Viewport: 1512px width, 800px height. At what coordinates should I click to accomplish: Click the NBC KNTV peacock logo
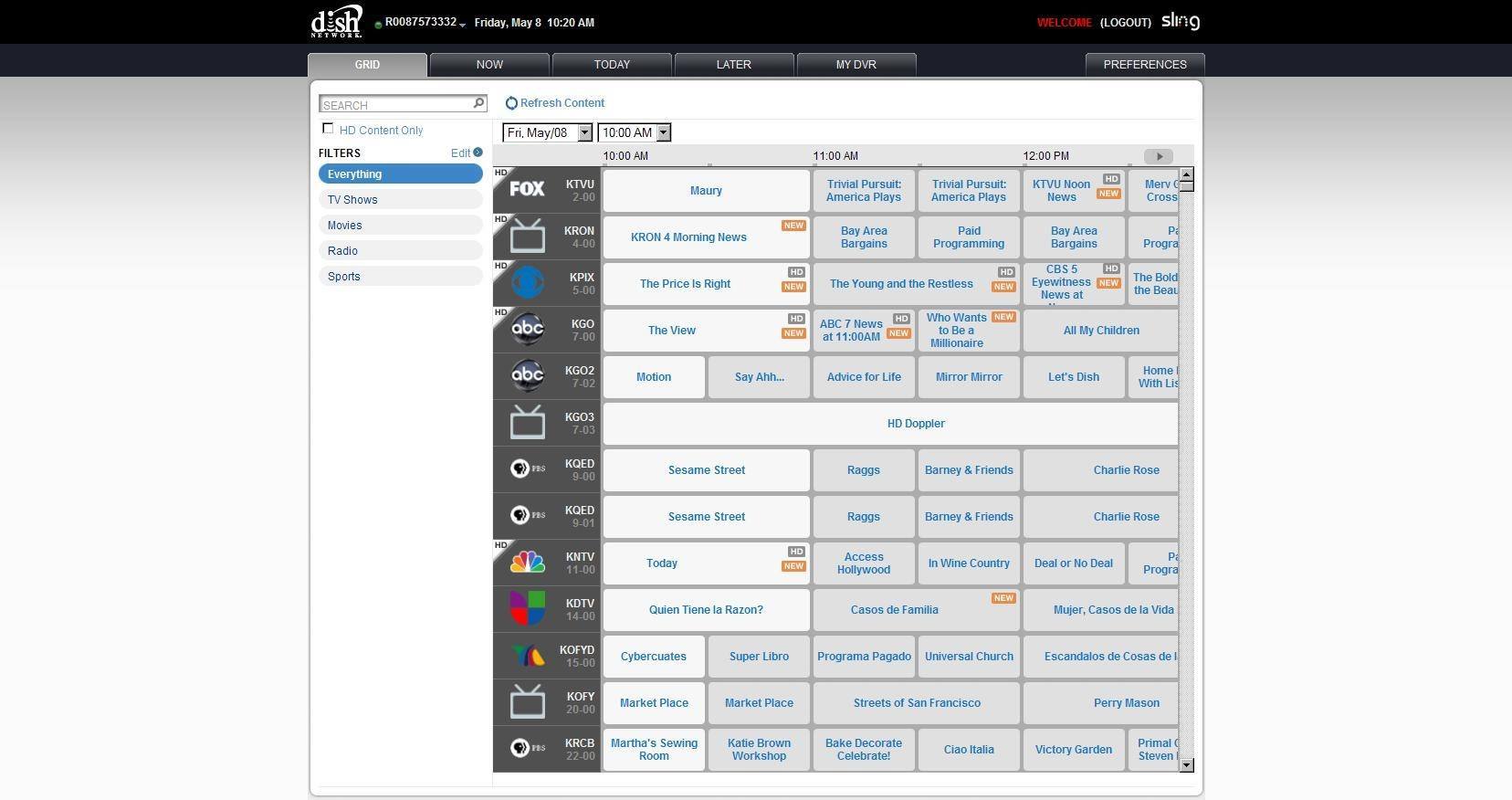click(527, 562)
